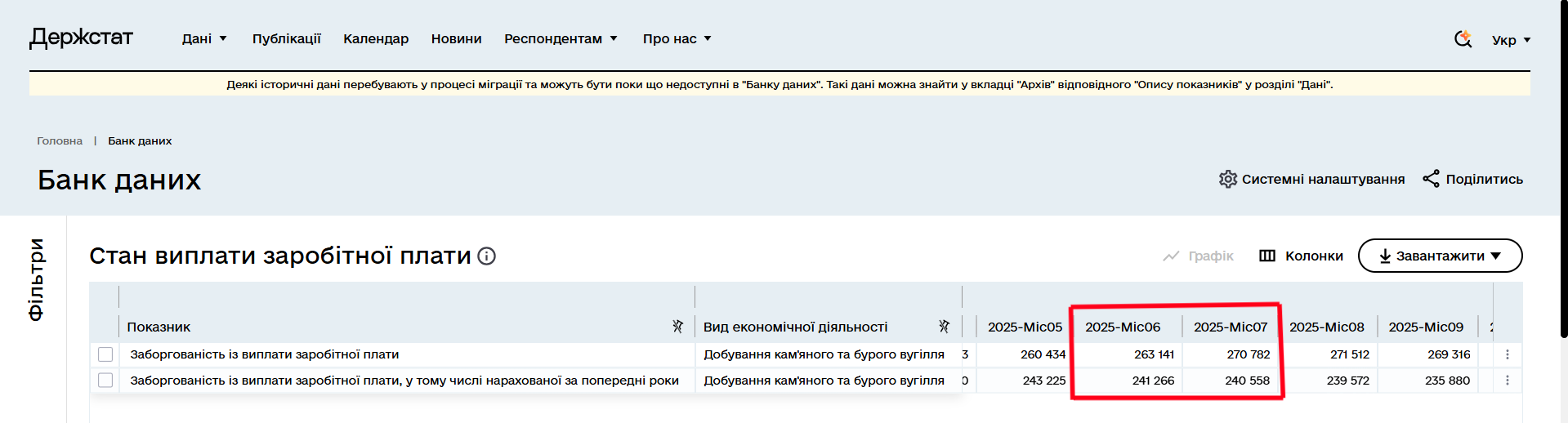This screenshot has height=423, width=1568.
Task: Click pin icon in Вид економічної діяльності column
Action: coord(944,327)
